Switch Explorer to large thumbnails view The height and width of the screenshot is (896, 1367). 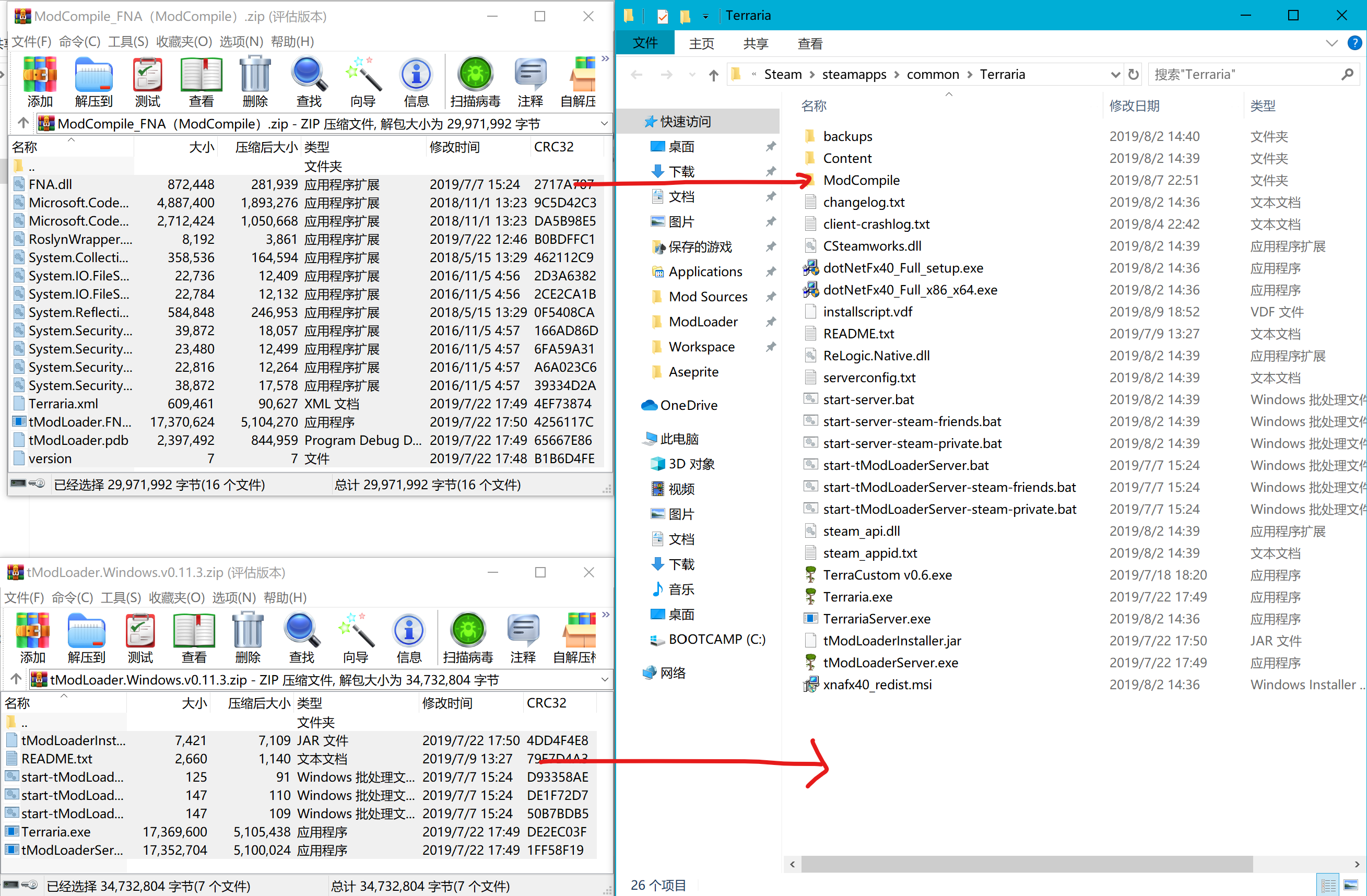click(1351, 885)
